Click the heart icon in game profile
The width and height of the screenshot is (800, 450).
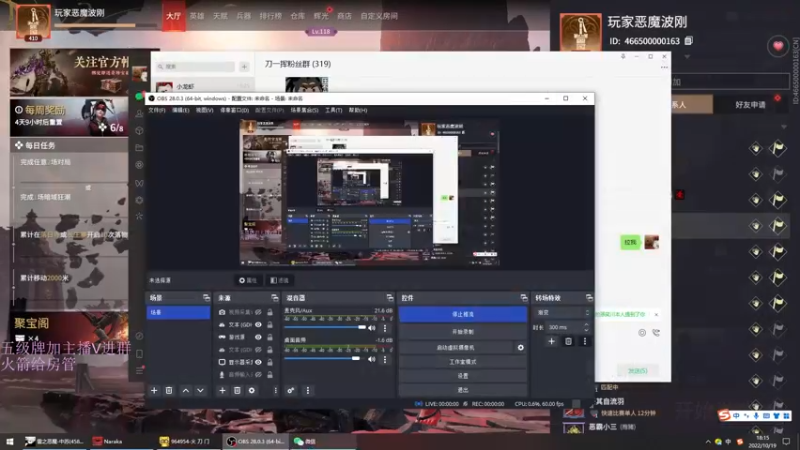point(778,46)
